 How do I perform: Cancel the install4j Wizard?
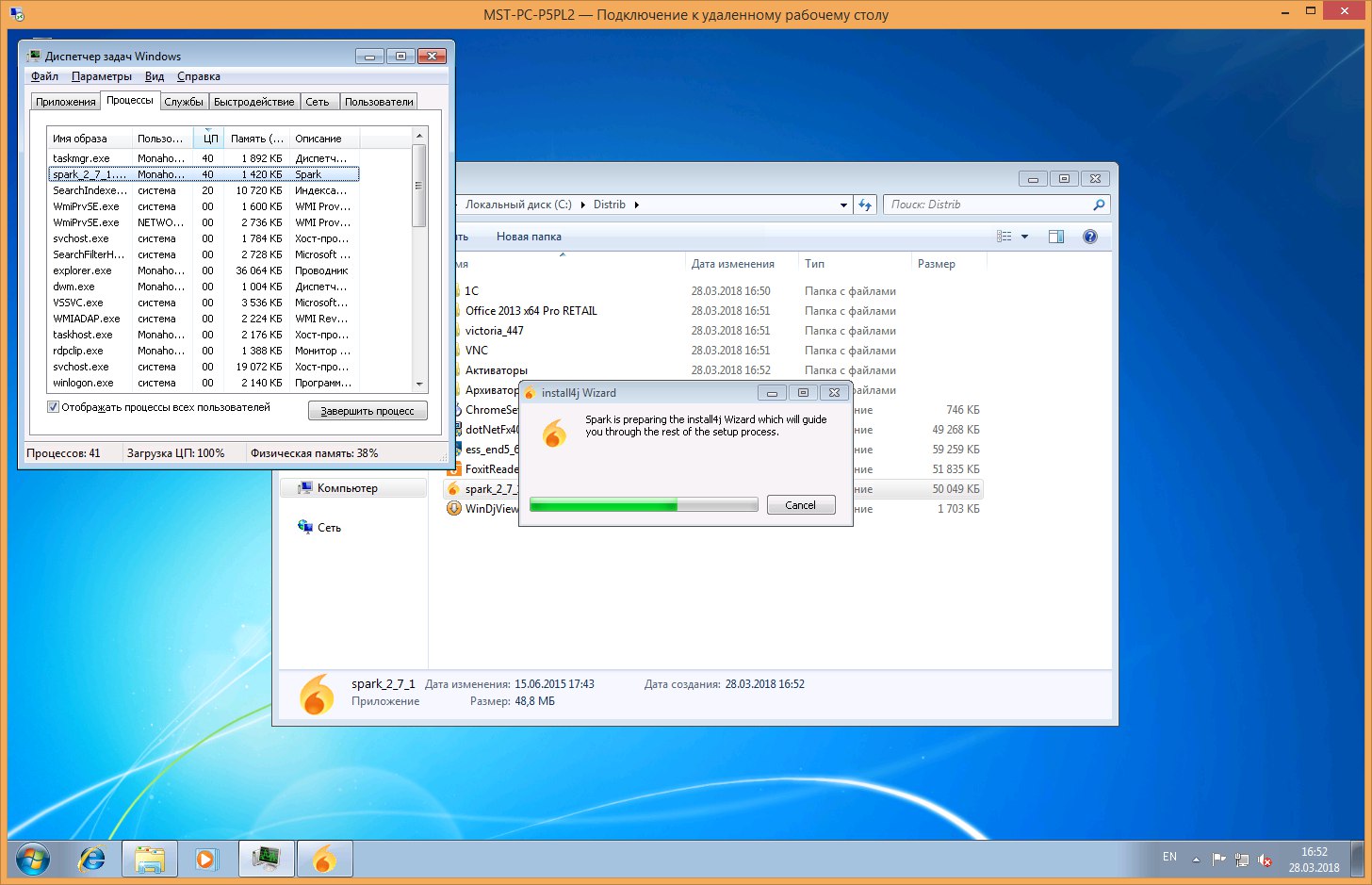pyautogui.click(x=801, y=505)
